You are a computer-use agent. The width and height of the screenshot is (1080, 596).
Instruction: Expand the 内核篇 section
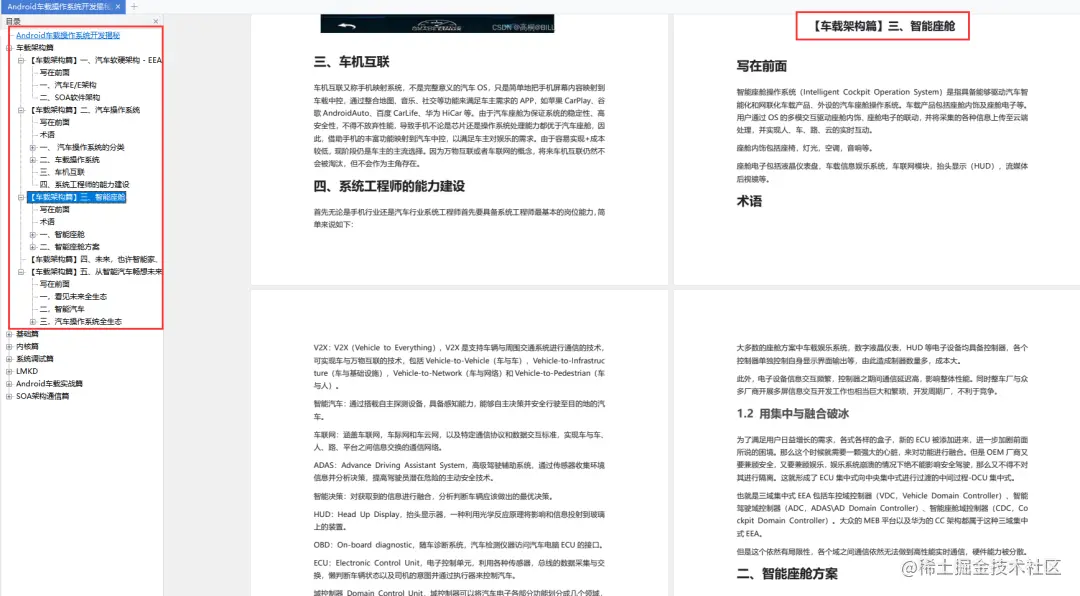tap(10, 346)
